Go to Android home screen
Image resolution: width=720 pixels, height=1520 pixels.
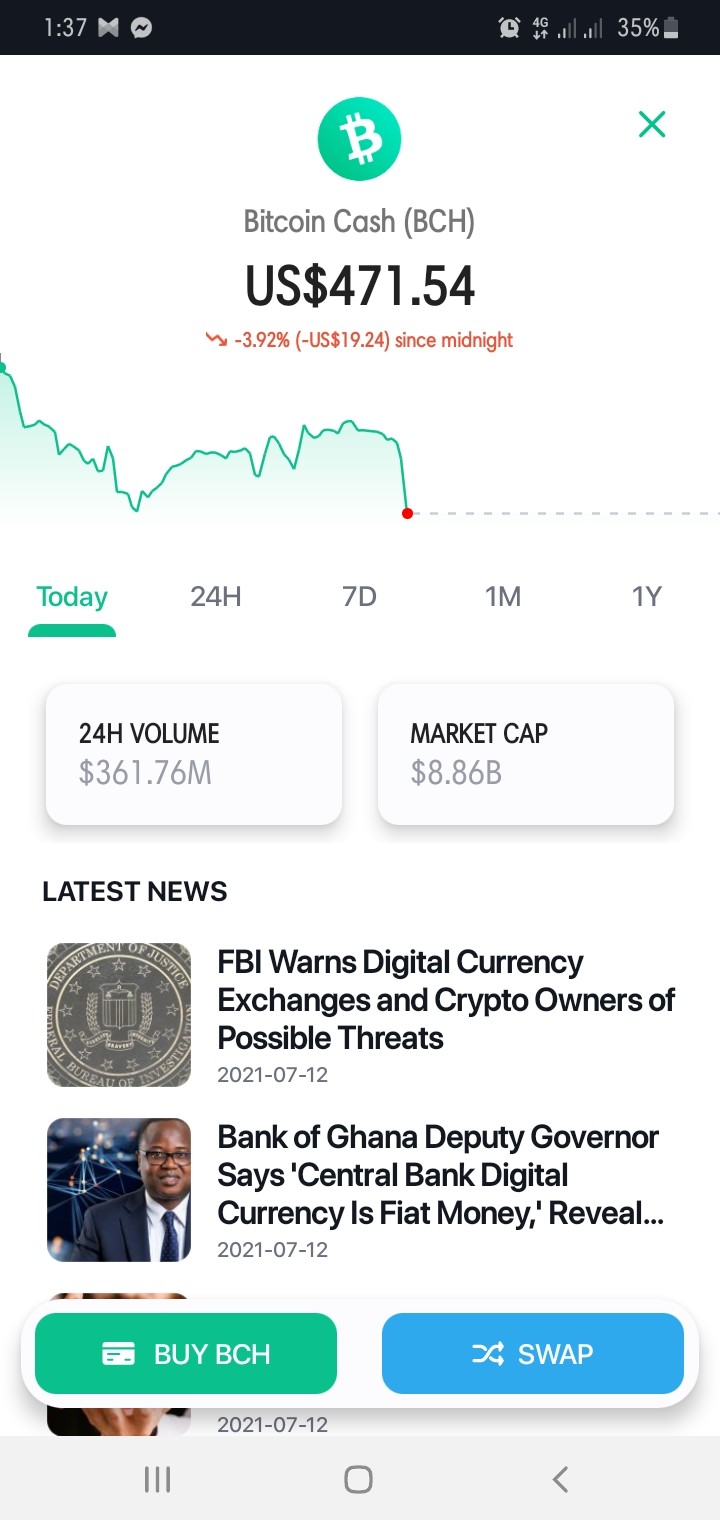point(358,1479)
